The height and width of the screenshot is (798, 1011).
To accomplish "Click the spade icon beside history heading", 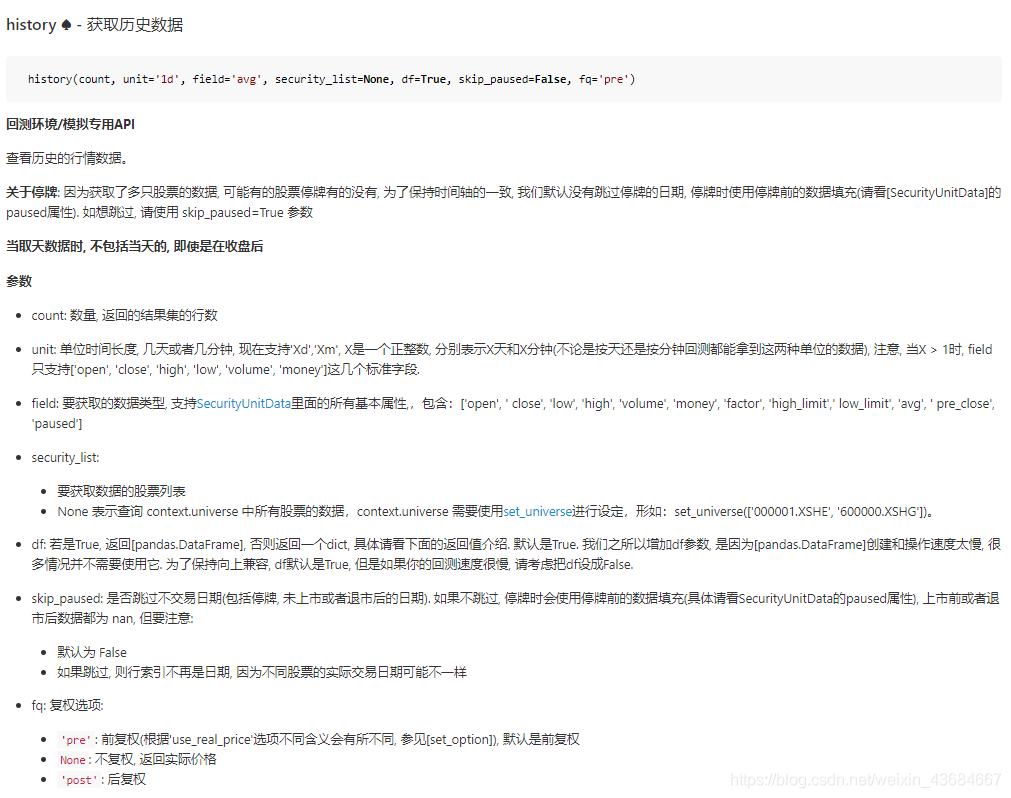I will [66, 25].
